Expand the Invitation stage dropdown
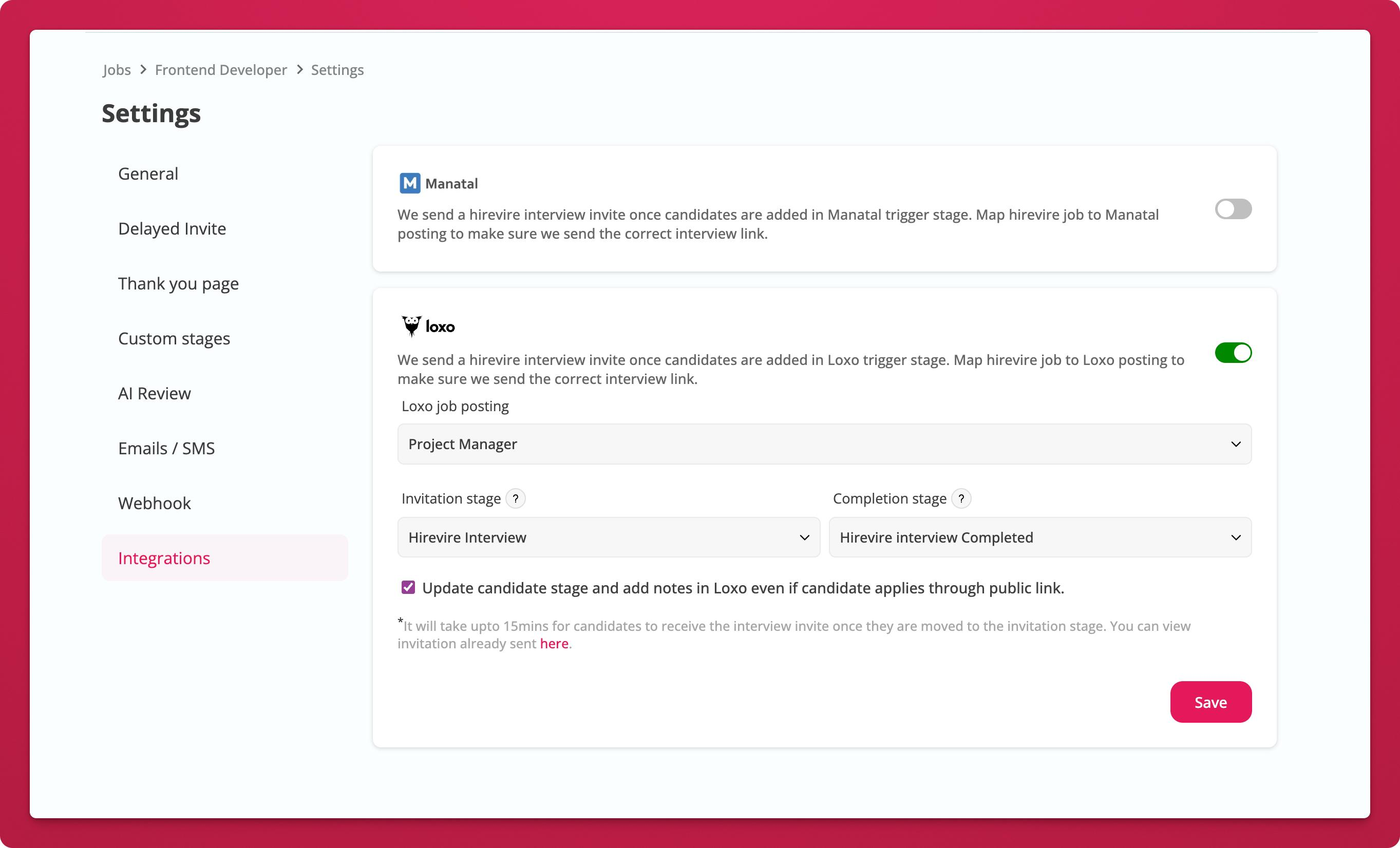This screenshot has height=848, width=1400. point(608,537)
